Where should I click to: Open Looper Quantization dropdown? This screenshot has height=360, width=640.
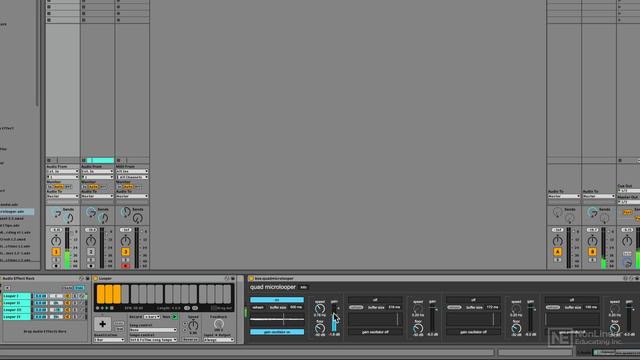click(x=109, y=340)
